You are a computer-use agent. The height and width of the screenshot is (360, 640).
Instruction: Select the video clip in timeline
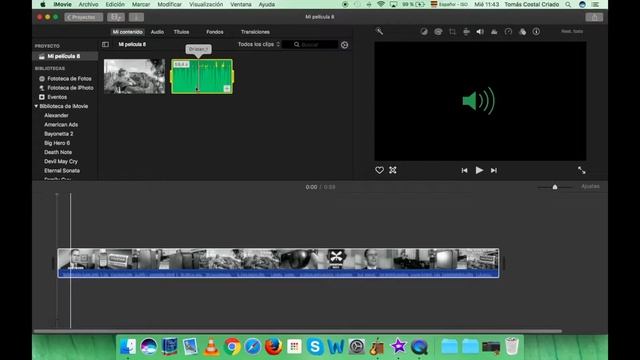tap(278, 263)
